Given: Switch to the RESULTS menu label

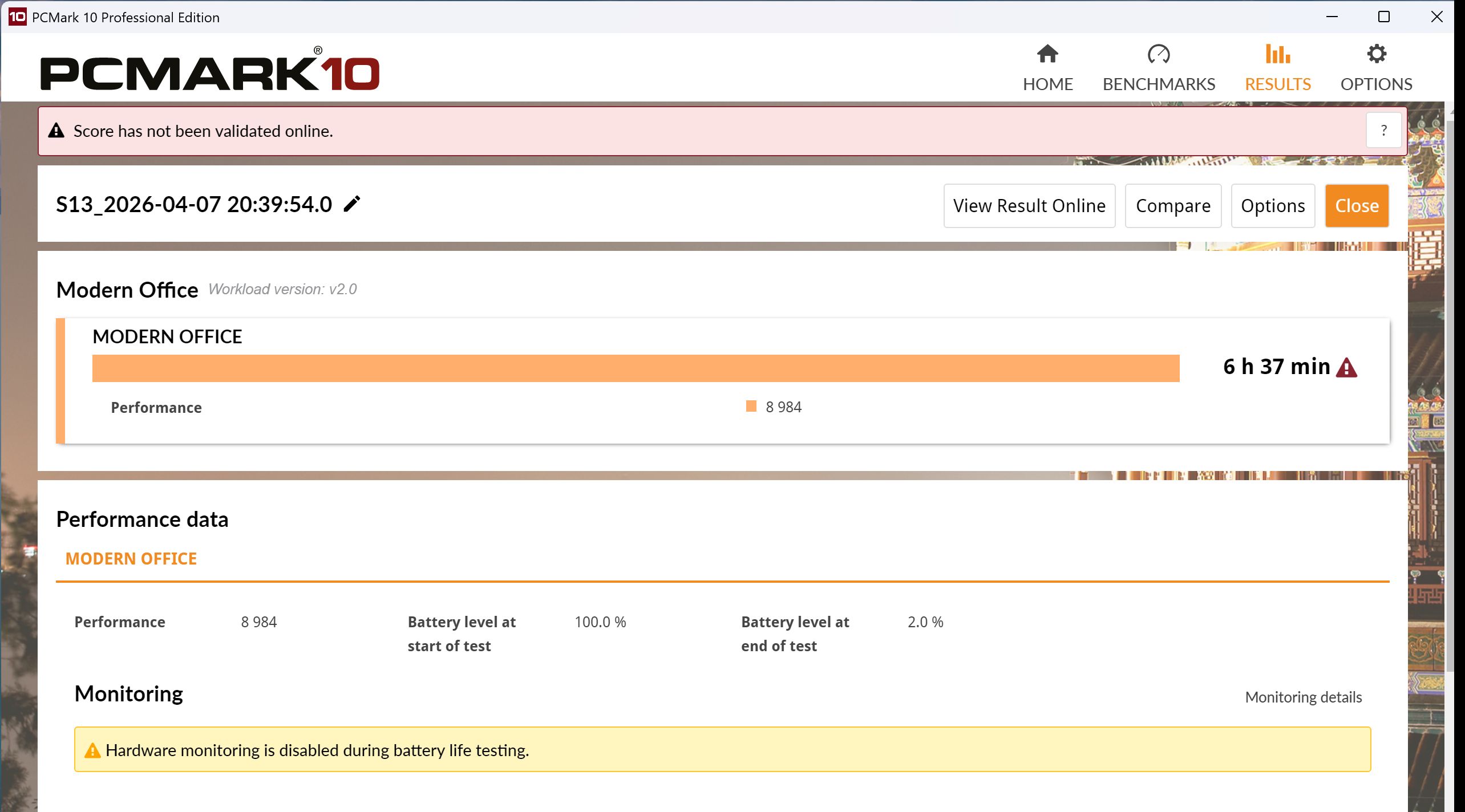Looking at the screenshot, I should (1277, 84).
